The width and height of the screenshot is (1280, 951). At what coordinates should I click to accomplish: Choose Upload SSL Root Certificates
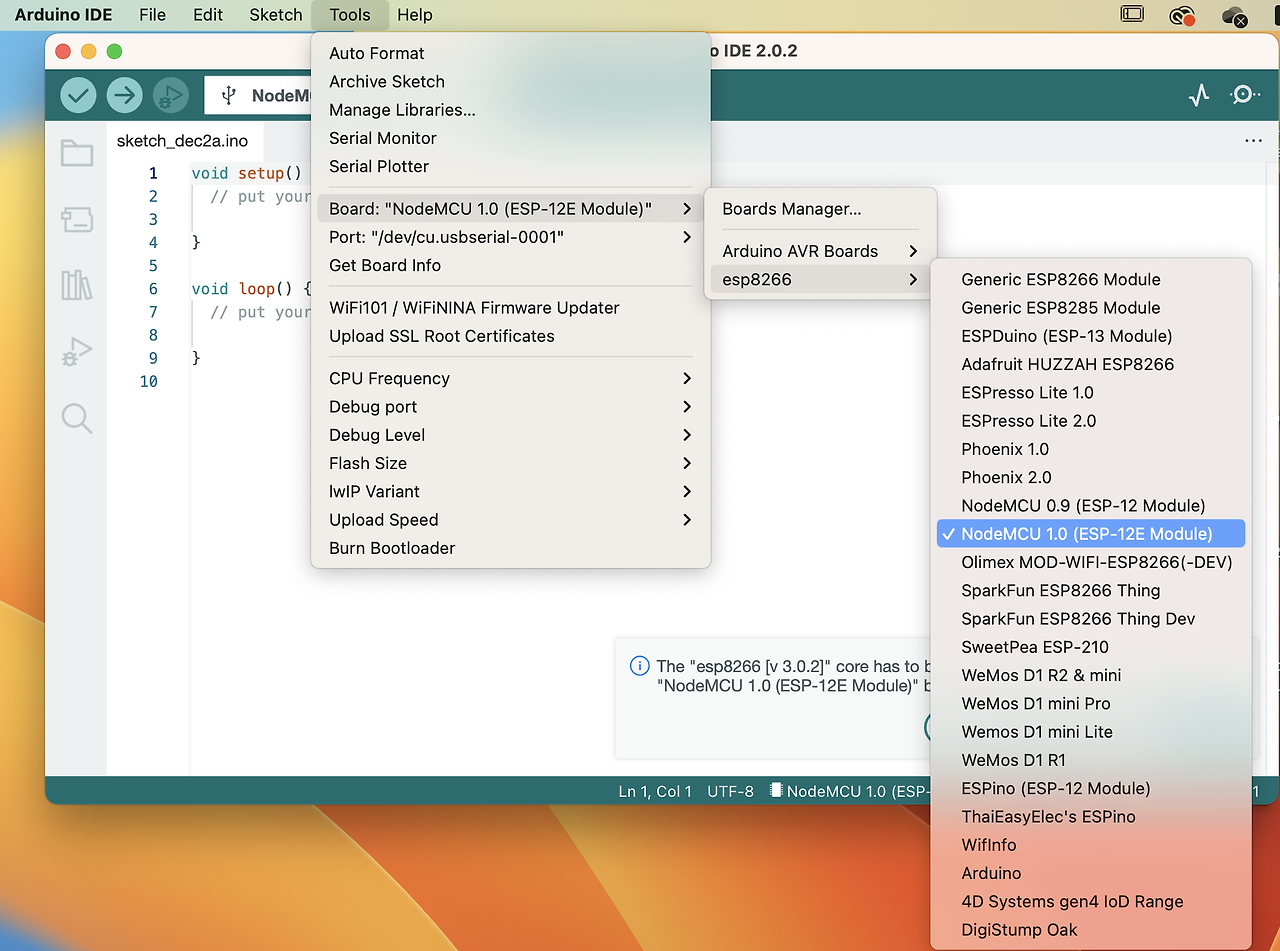(510, 336)
